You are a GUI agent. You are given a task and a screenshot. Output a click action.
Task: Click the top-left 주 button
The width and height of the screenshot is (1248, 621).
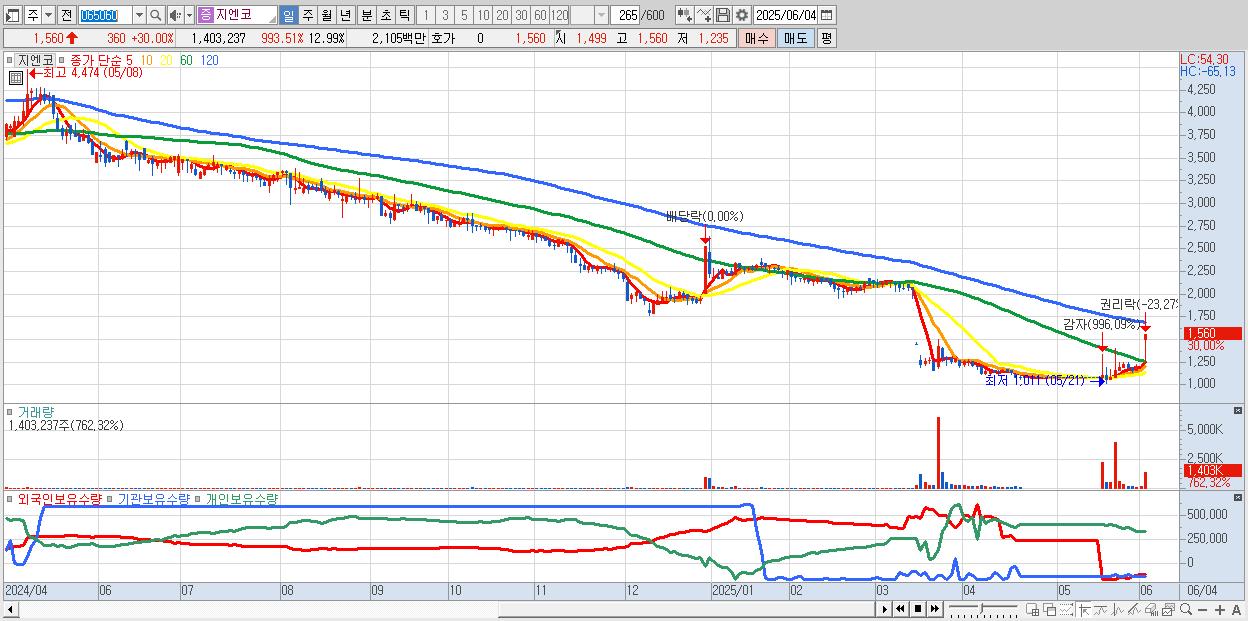point(32,15)
